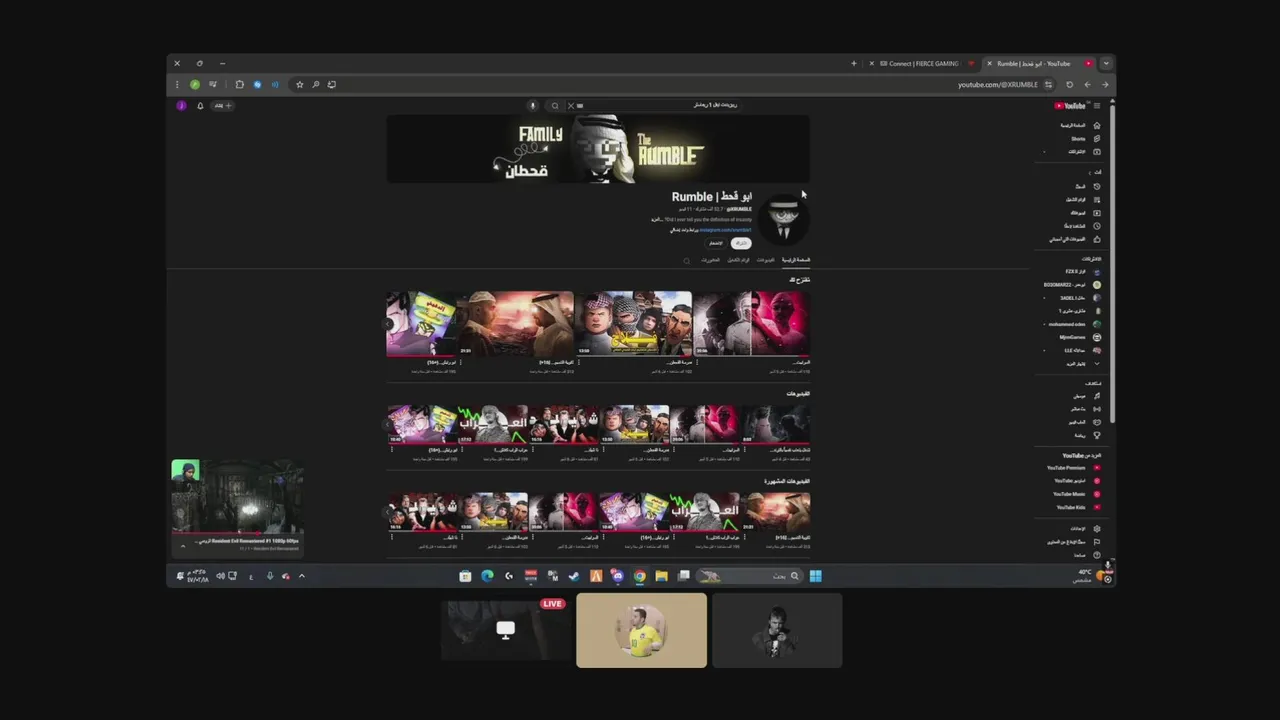Clear the YouTube search box
Viewport: 1280px width, 720px height.
[571, 105]
